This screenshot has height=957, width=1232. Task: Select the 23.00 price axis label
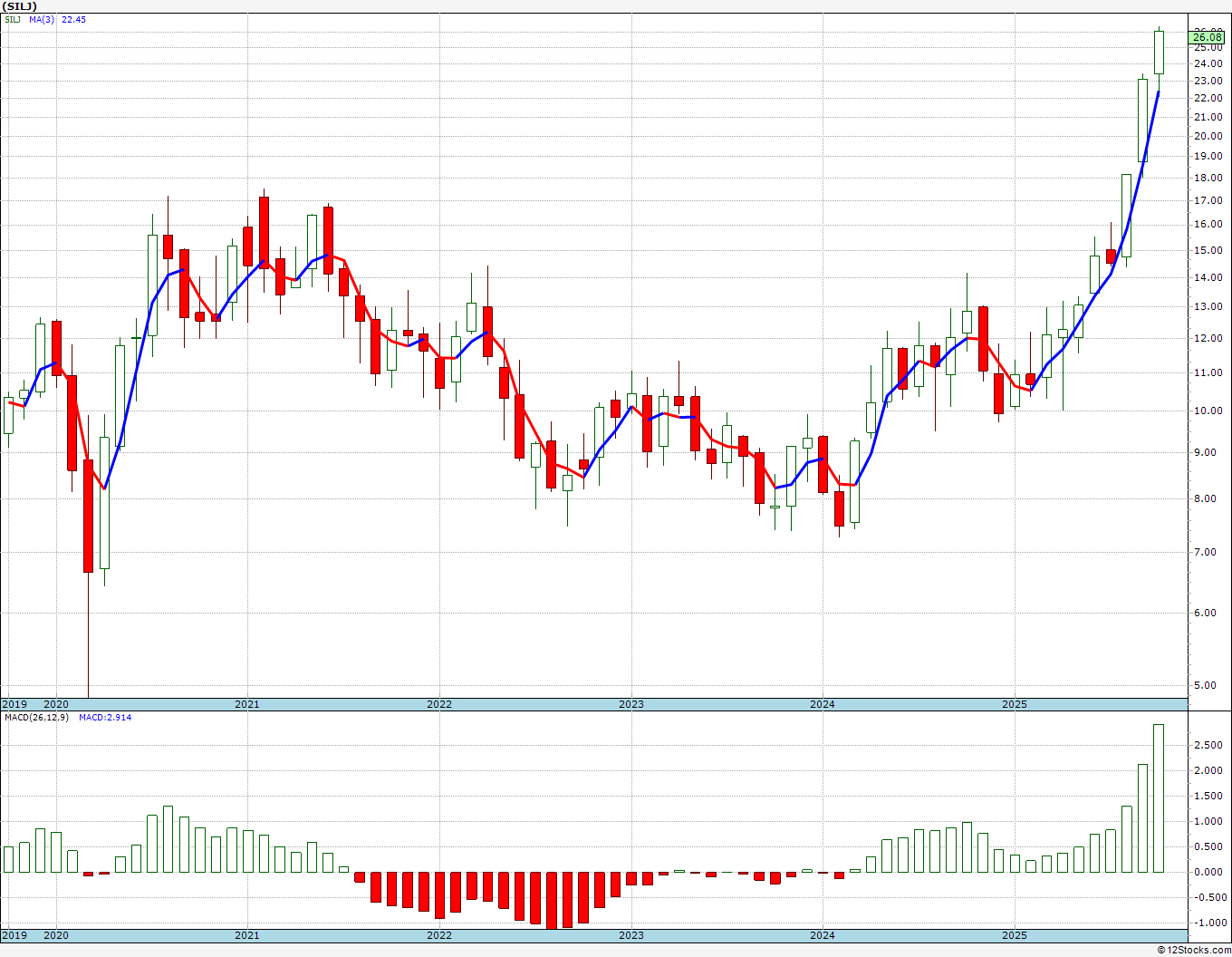point(1208,81)
